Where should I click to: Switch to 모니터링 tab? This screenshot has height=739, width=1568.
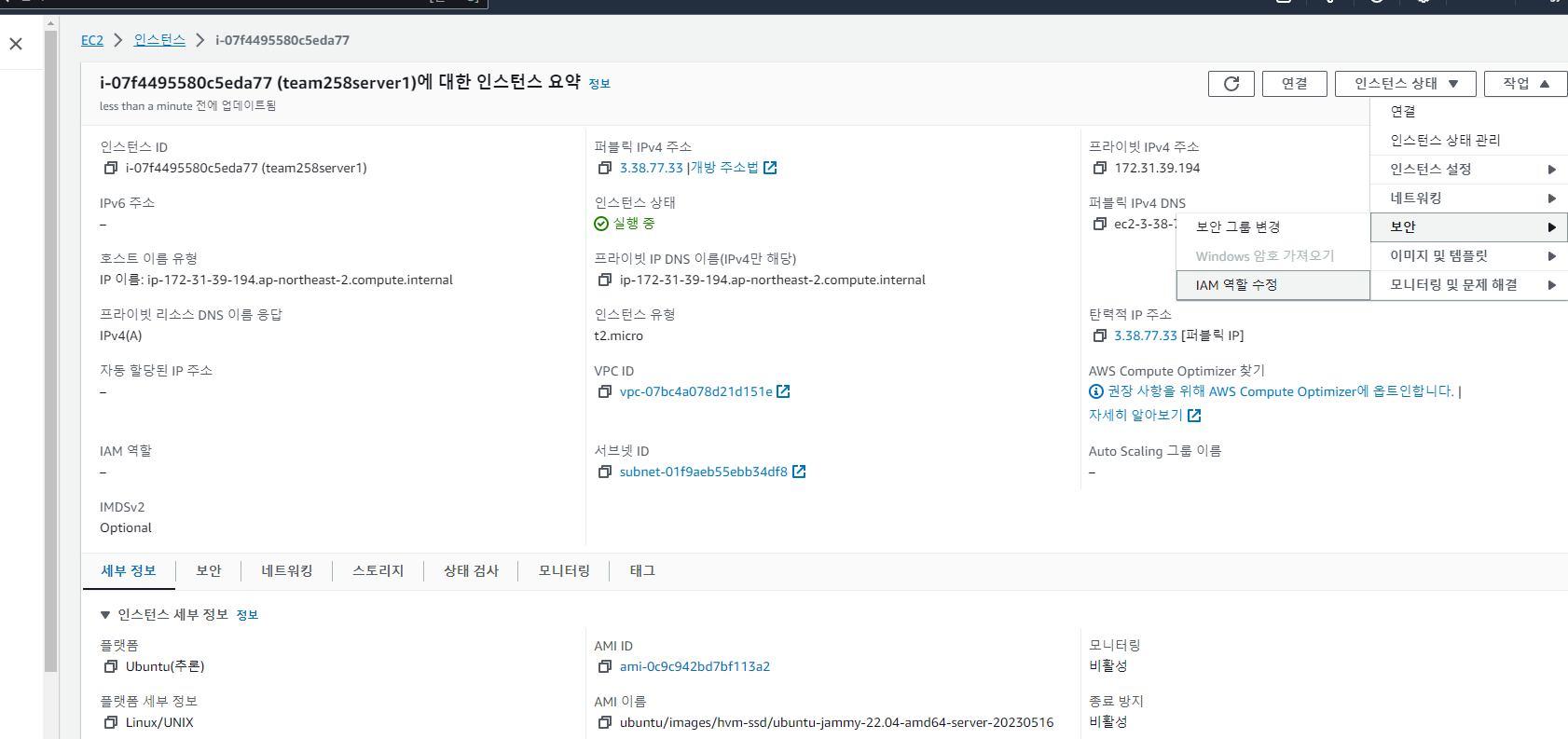564,571
